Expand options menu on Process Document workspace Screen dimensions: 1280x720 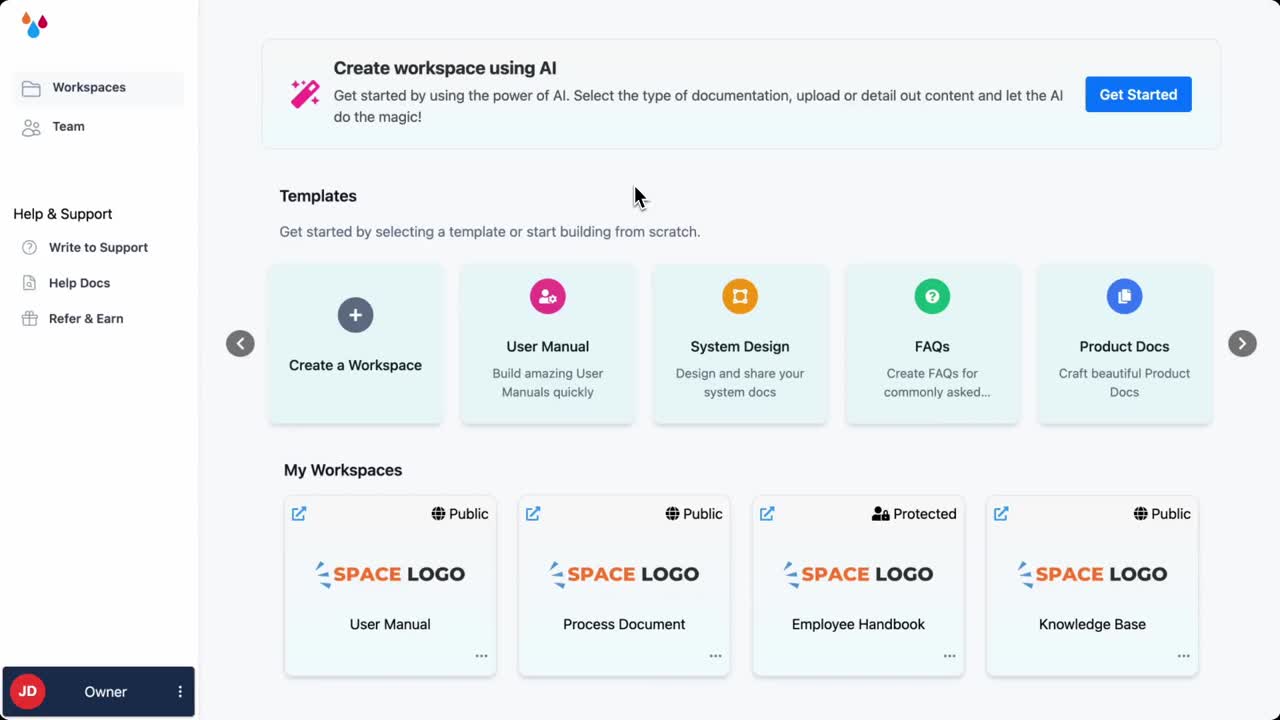click(x=715, y=655)
